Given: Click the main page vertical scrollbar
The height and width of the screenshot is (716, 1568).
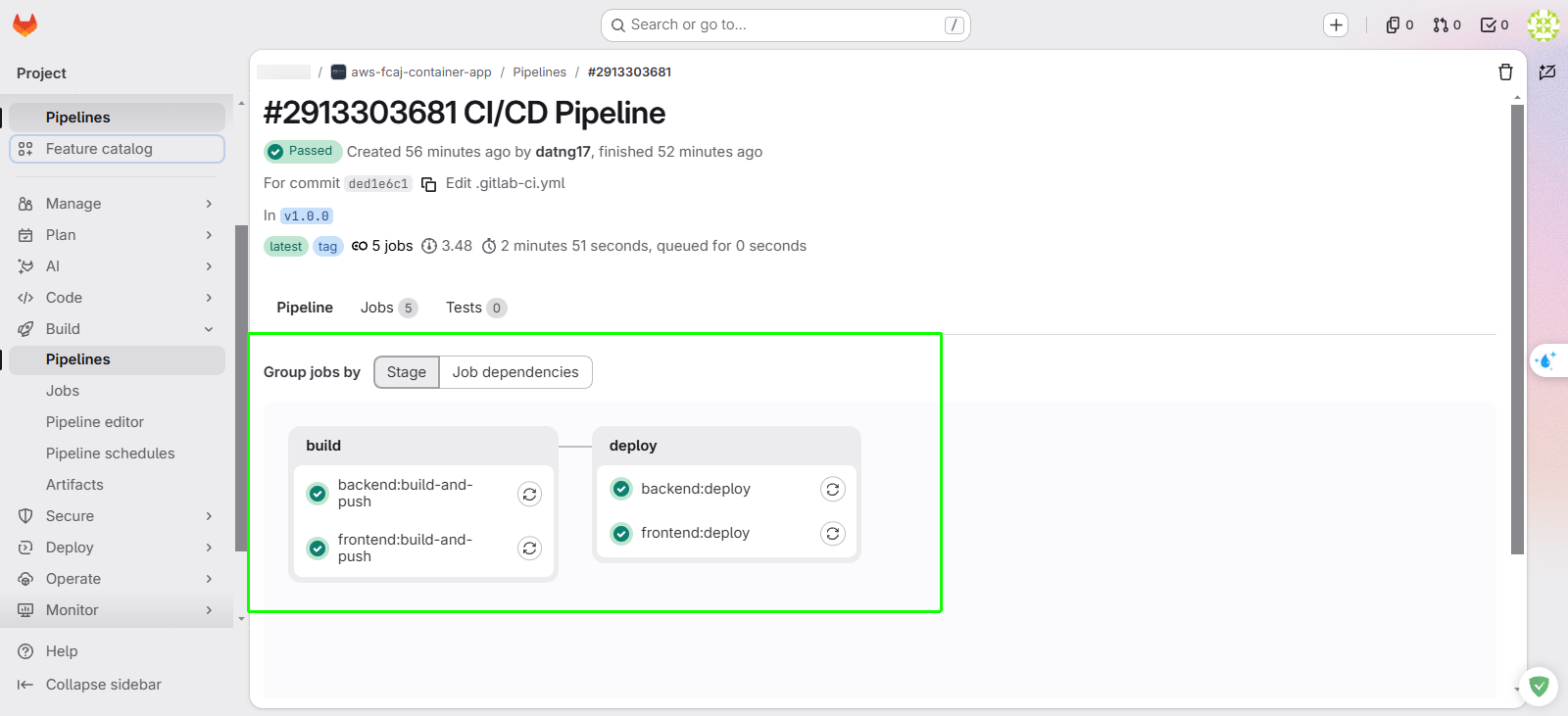Looking at the screenshot, I should (1517, 329).
